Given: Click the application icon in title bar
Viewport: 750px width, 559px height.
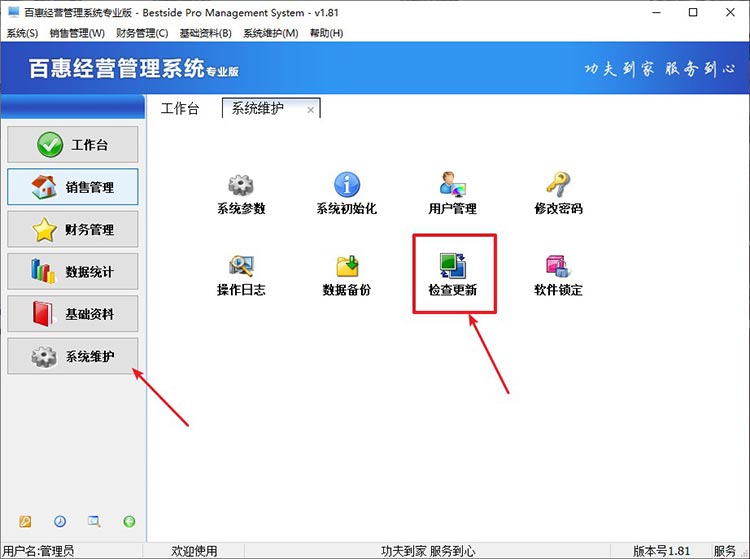Looking at the screenshot, I should point(13,12).
